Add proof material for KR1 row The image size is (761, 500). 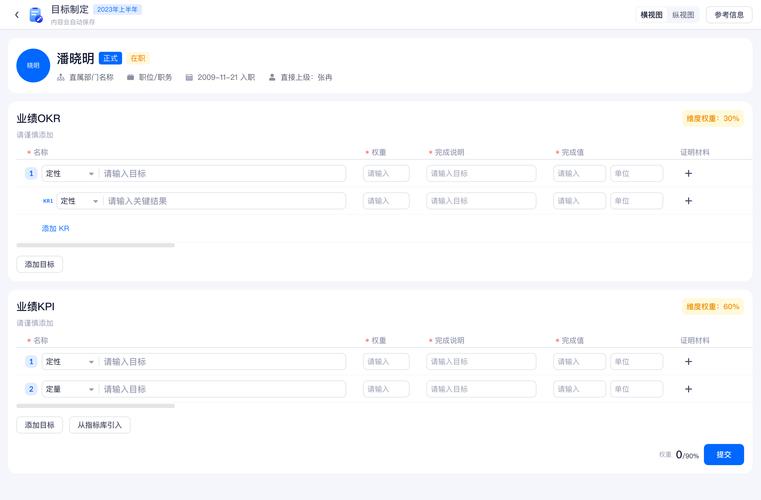[688, 200]
